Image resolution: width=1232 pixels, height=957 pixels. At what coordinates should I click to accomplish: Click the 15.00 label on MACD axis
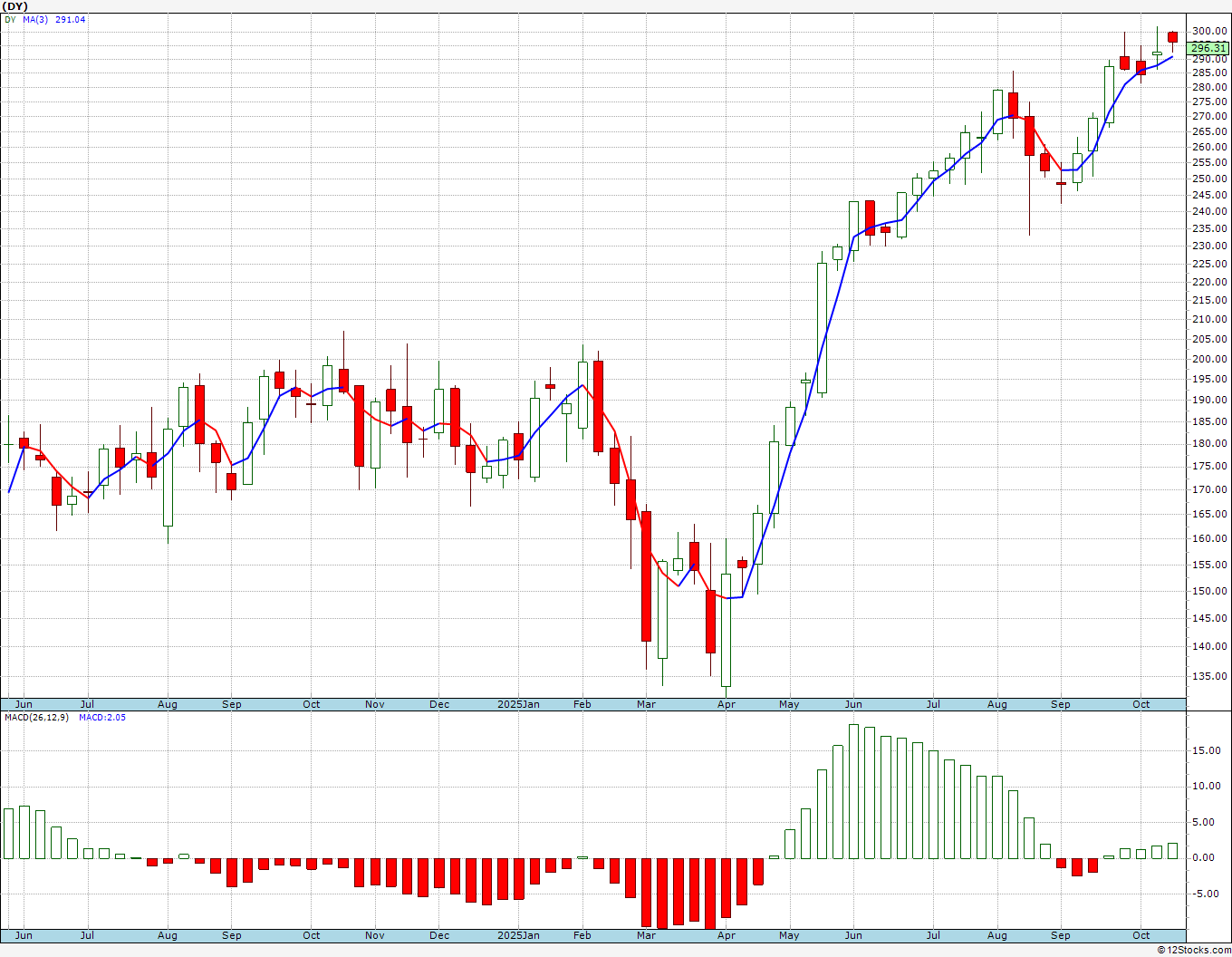click(x=1206, y=750)
